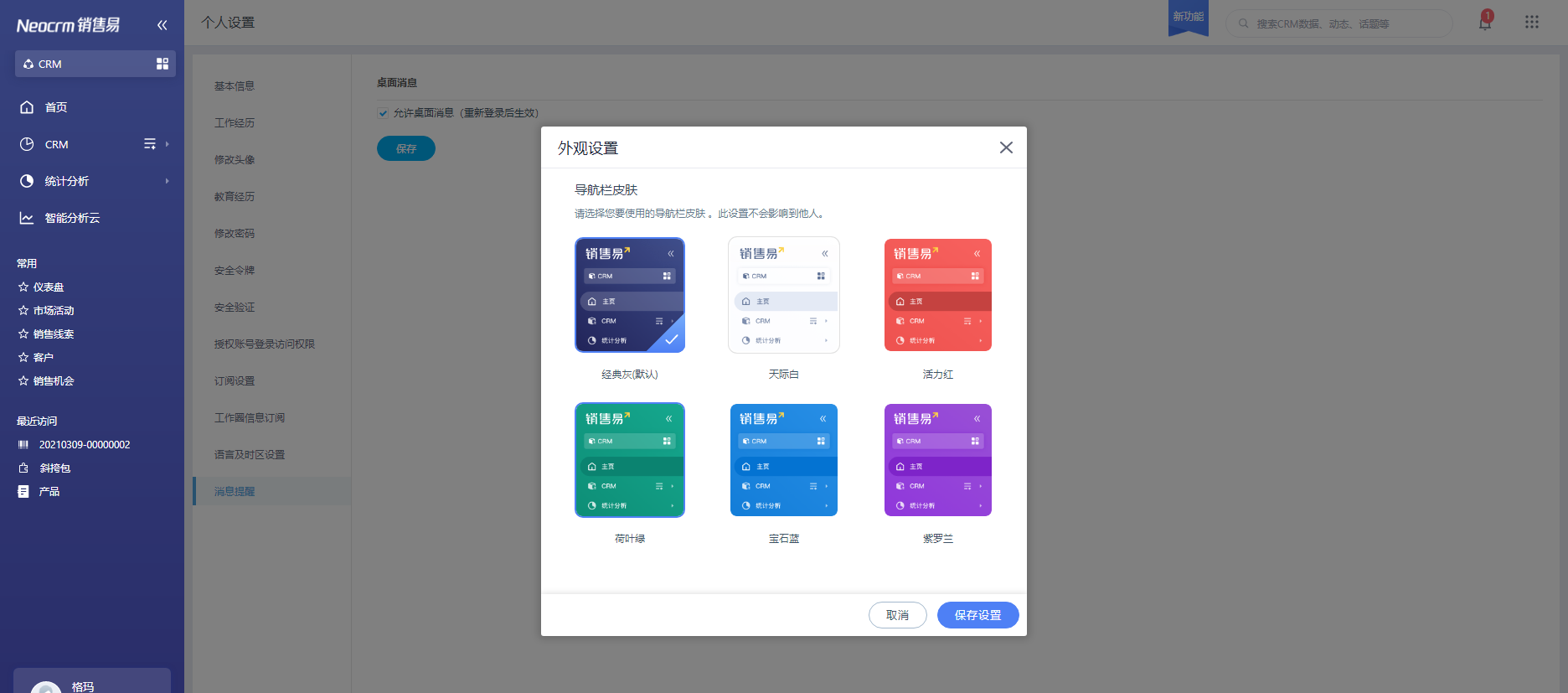Click star icon beside 销售机会
Image resolution: width=1568 pixels, height=693 pixels.
pyautogui.click(x=23, y=380)
